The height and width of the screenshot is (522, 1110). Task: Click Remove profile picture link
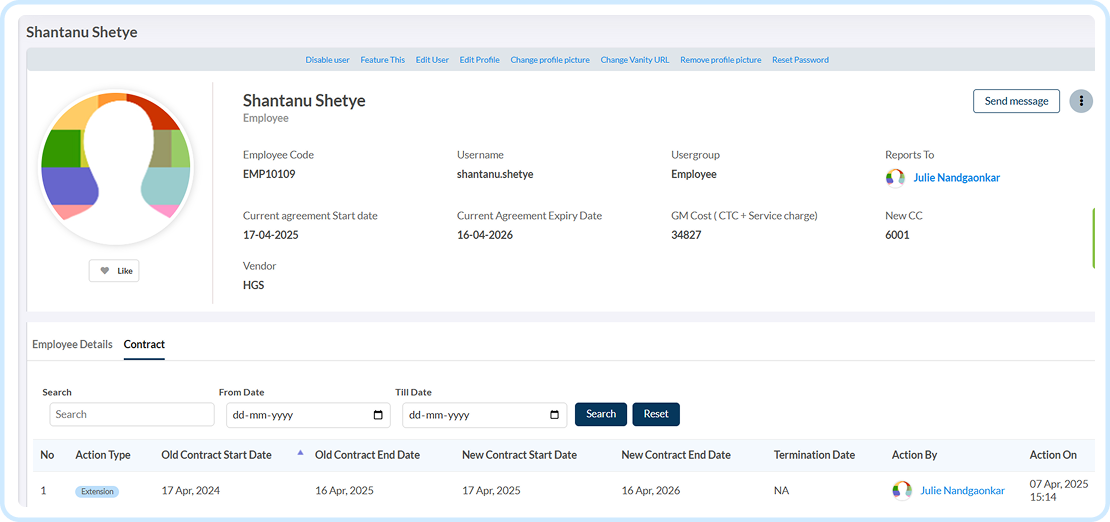pos(721,60)
